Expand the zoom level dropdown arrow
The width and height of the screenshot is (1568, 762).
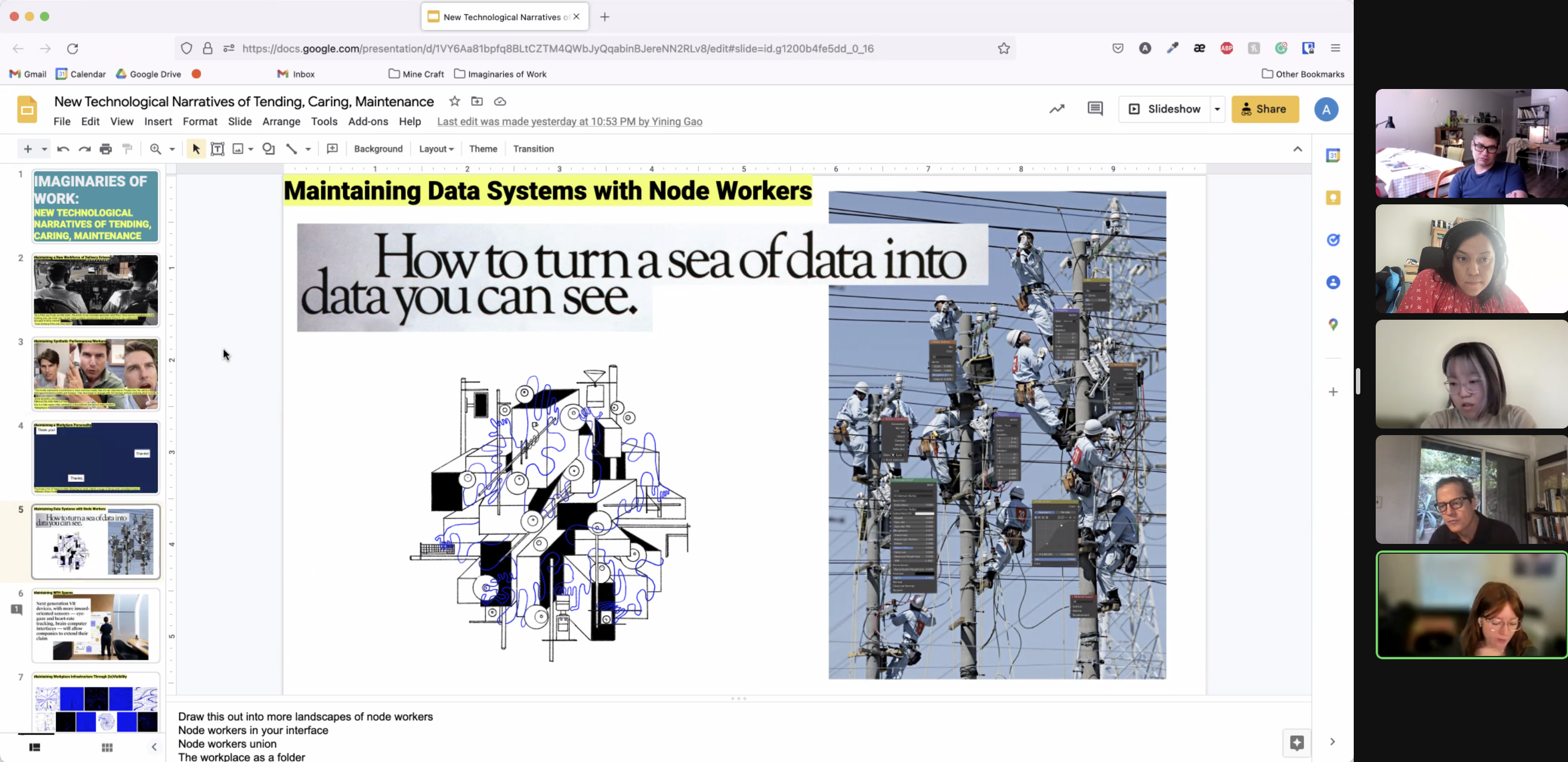173,148
